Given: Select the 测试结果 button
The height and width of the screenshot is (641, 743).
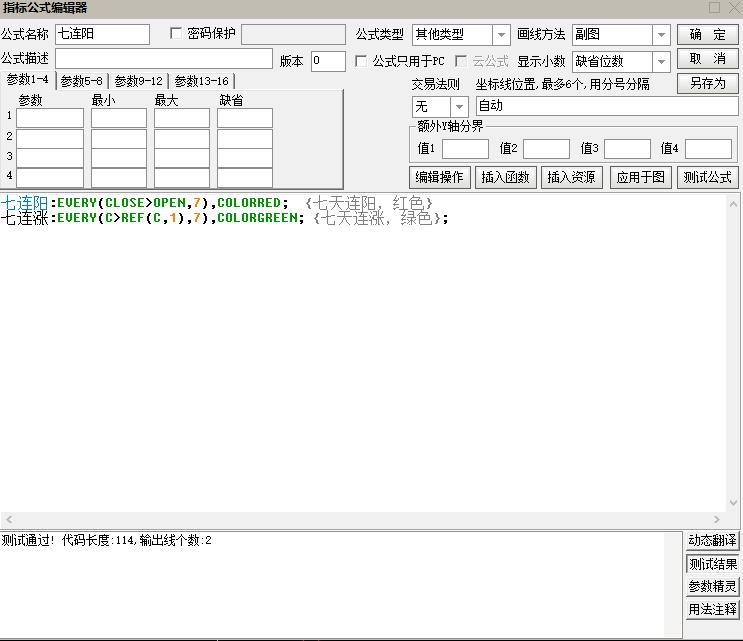Looking at the screenshot, I should coord(712,564).
